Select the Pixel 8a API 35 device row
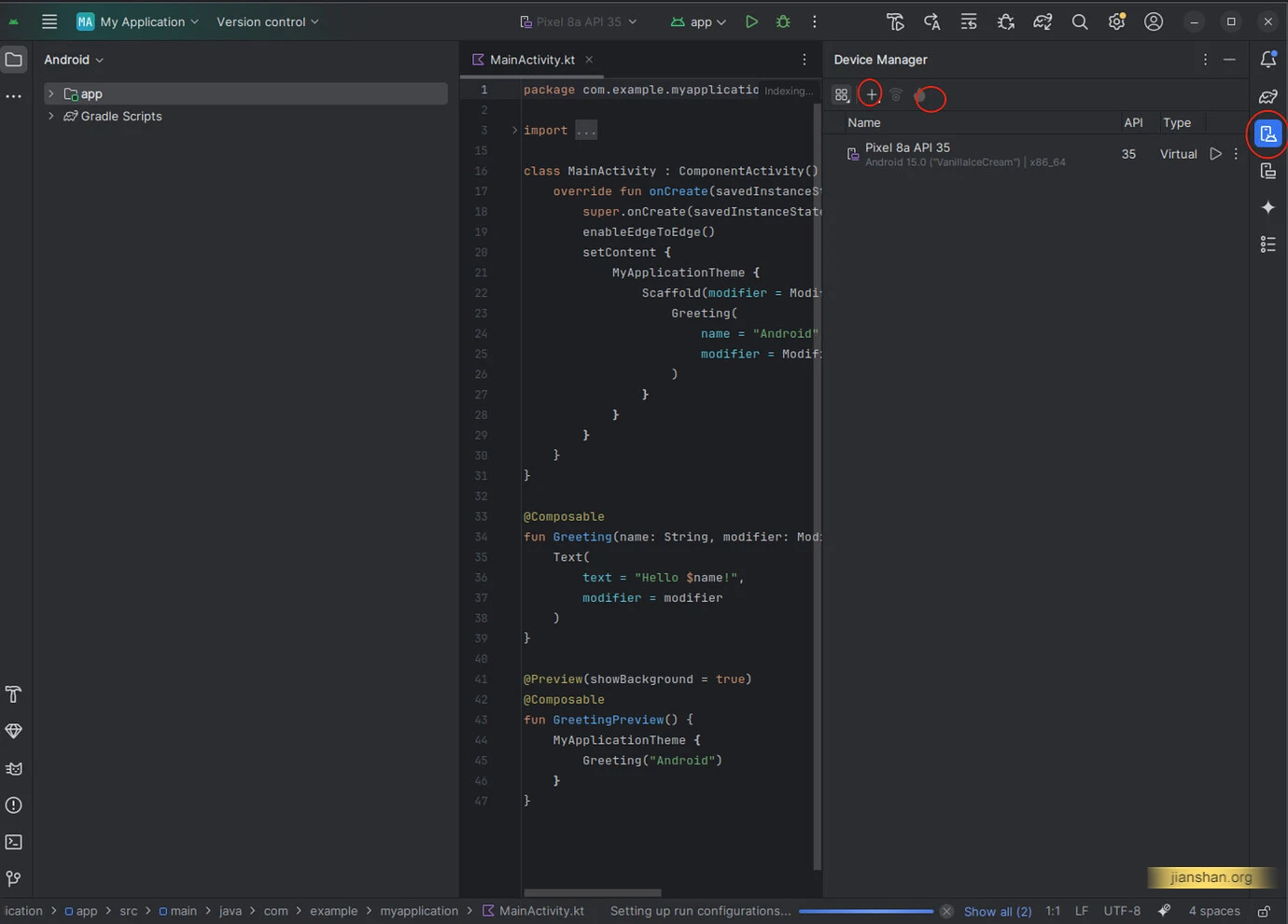The width and height of the screenshot is (1288, 924). click(1036, 154)
